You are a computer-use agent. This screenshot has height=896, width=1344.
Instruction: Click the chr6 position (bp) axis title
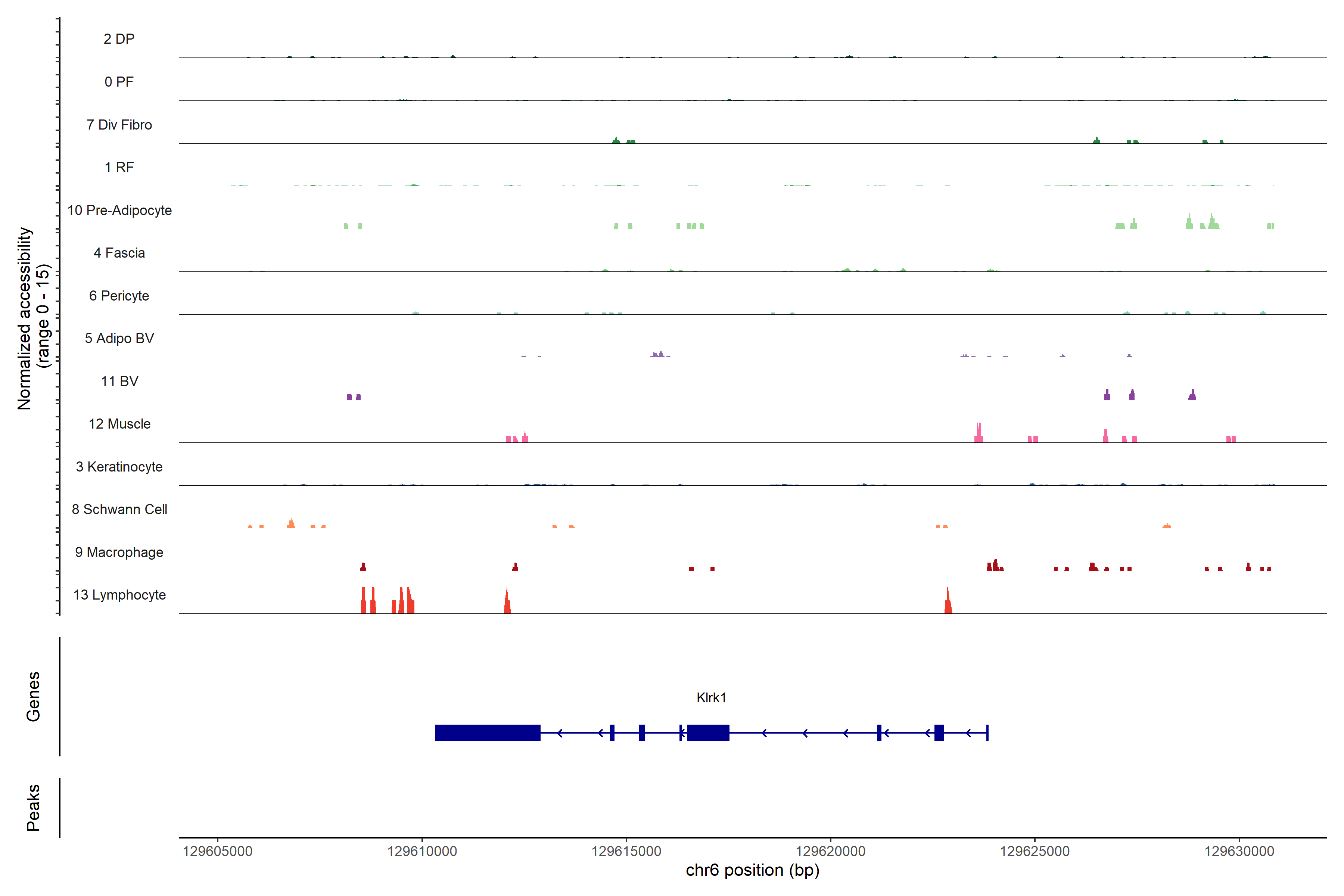[753, 870]
